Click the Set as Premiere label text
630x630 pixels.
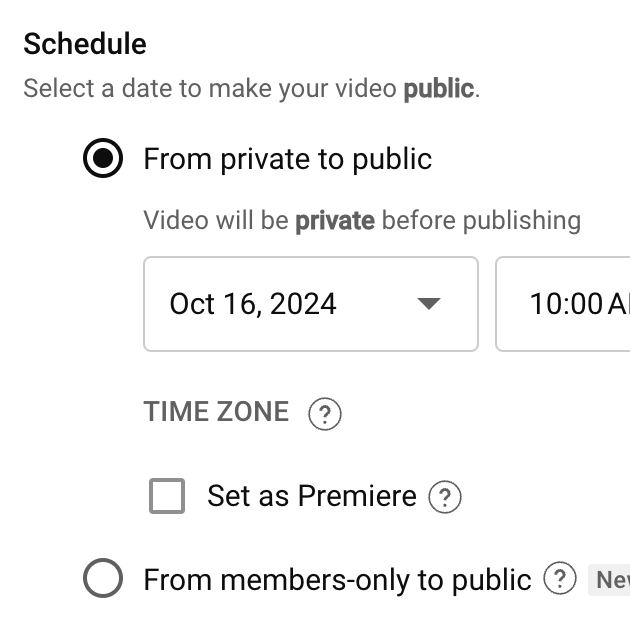(x=311, y=496)
